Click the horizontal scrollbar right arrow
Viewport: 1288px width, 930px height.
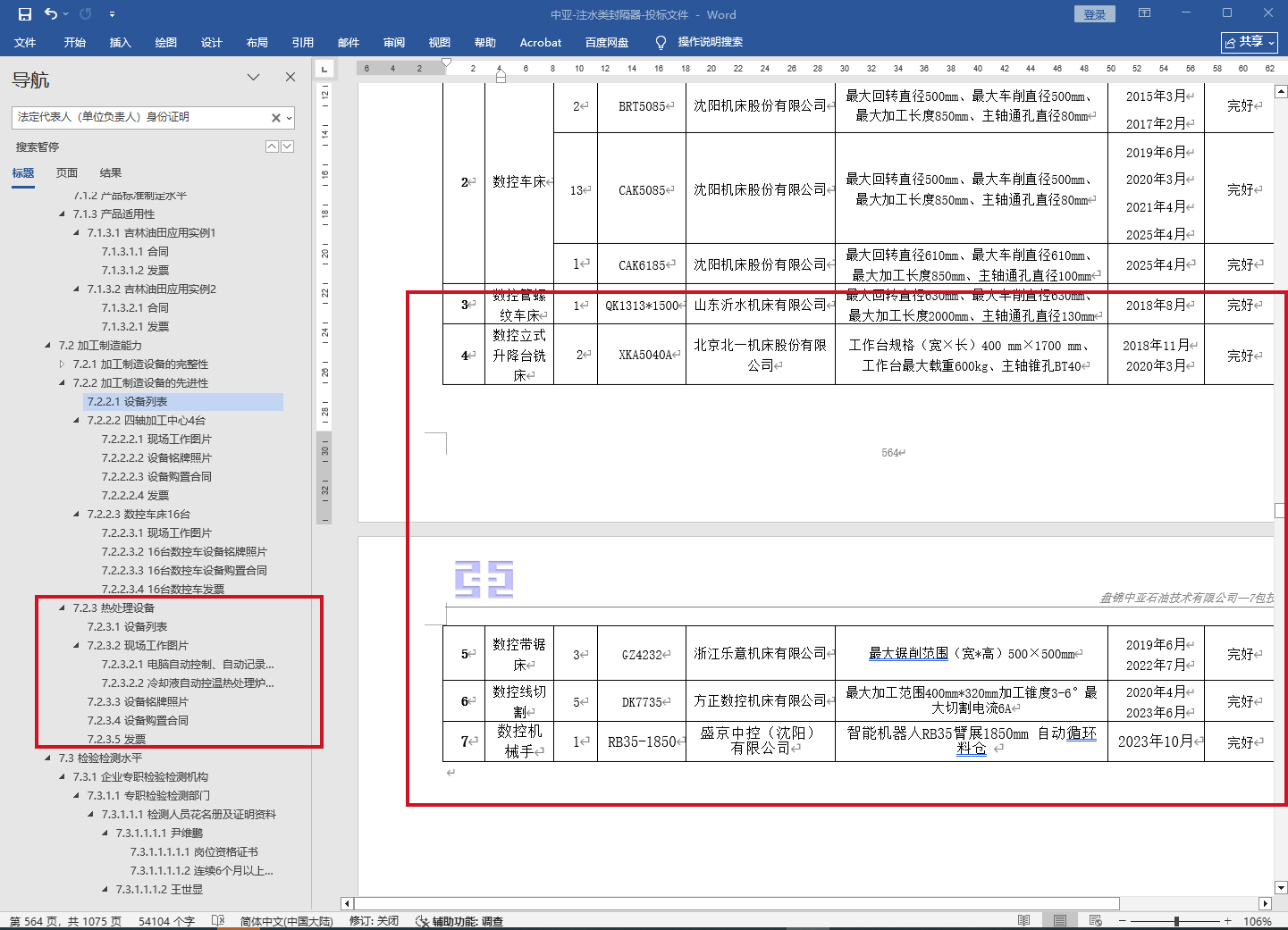coord(1265,903)
